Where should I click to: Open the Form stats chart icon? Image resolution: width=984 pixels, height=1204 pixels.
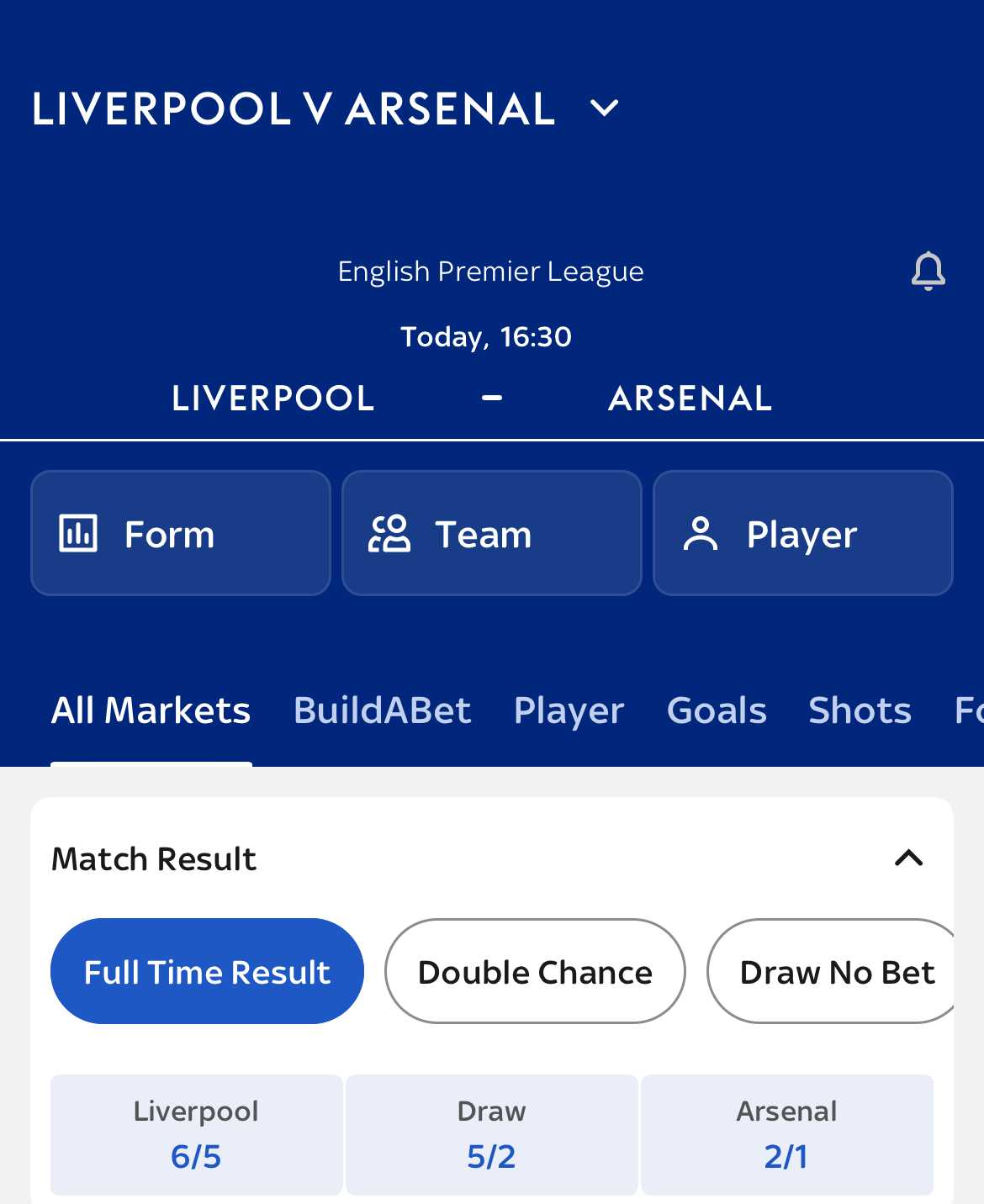pyautogui.click(x=78, y=533)
